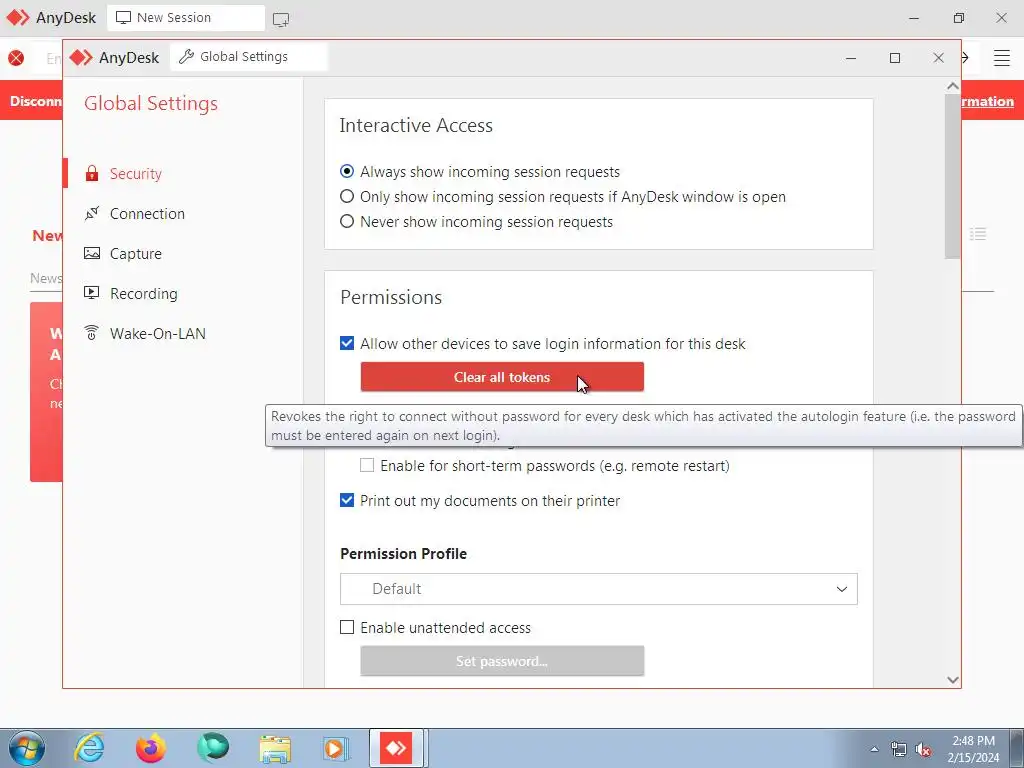Open the Connection settings section
The height and width of the screenshot is (768, 1024).
[147, 214]
